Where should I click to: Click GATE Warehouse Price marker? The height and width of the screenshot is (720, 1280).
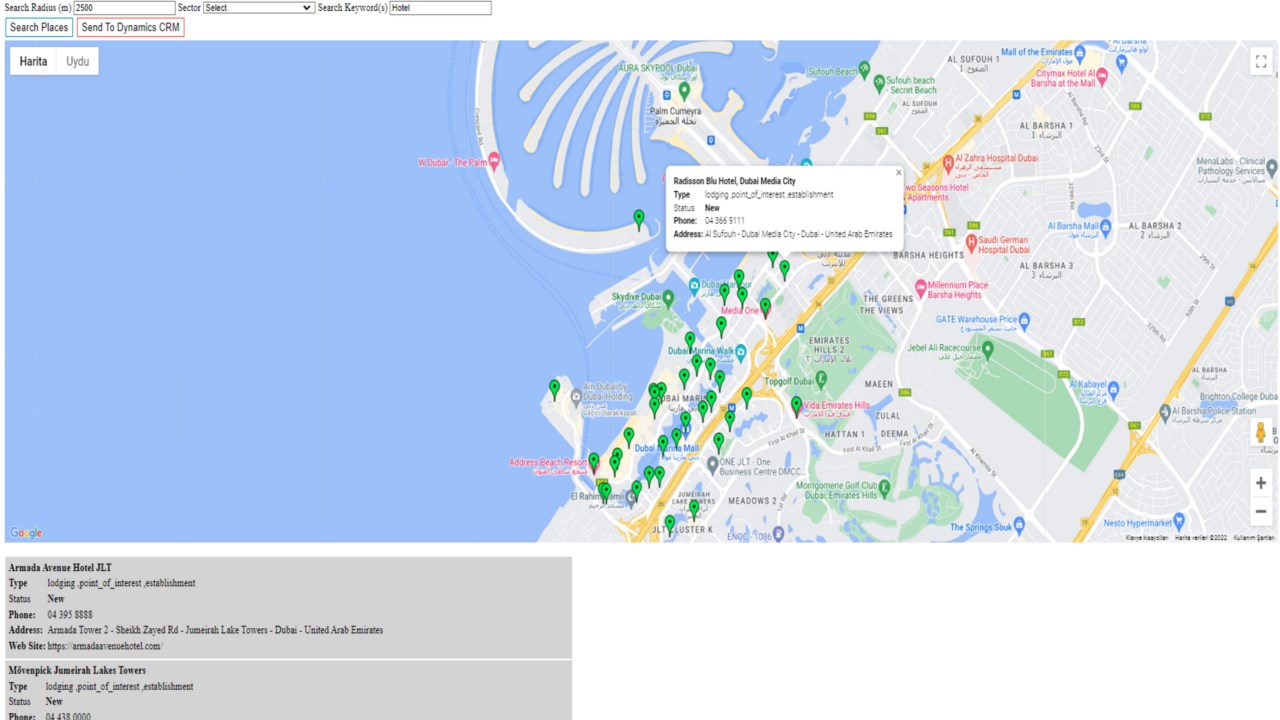[x=1024, y=321]
